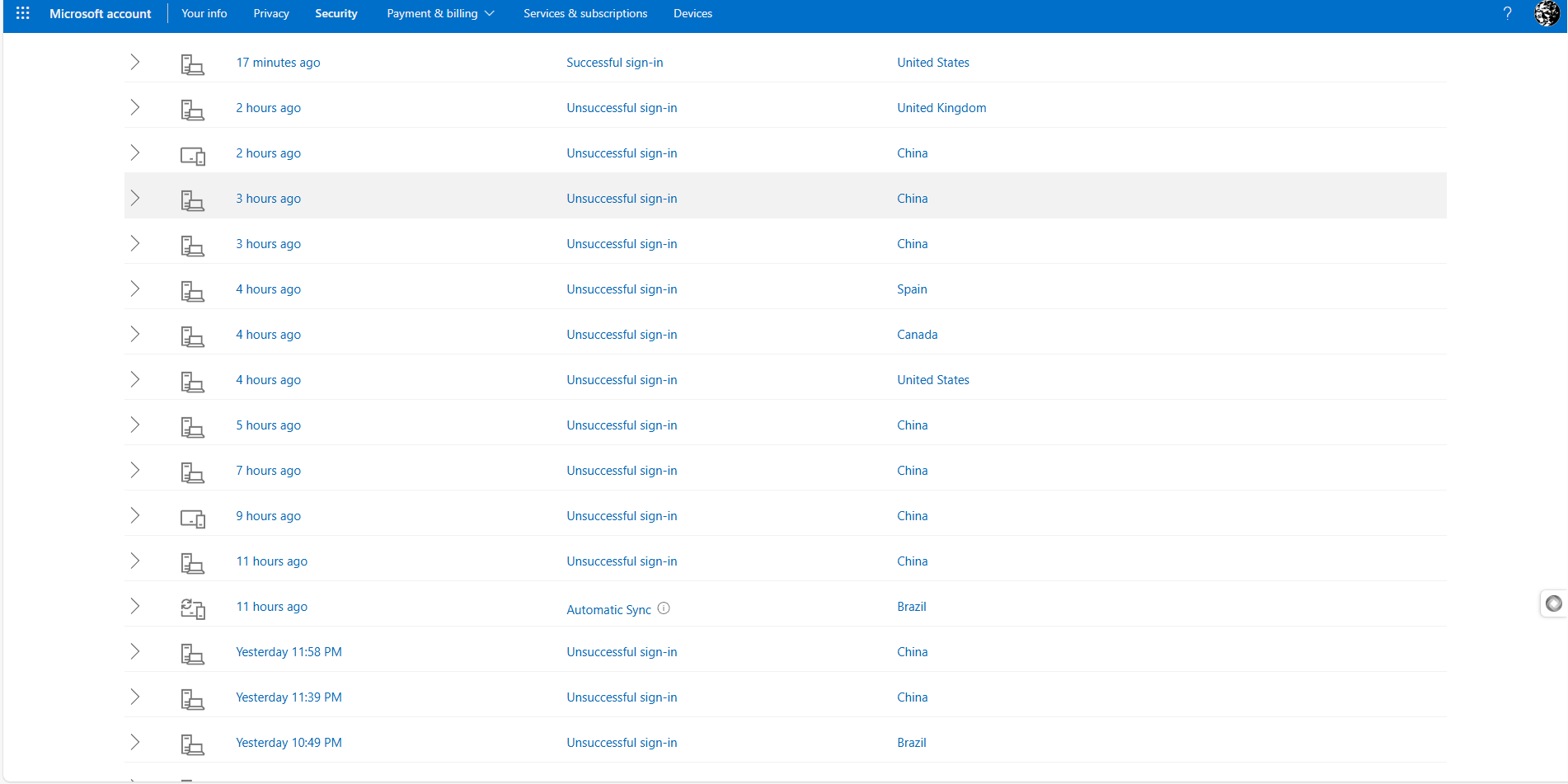Click device icon for 11 hours ago China row

[x=192, y=563]
